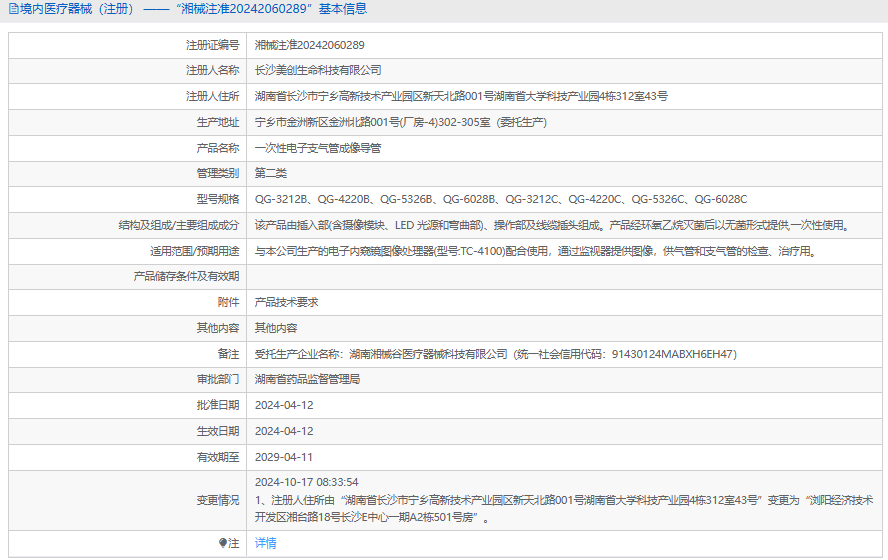Image resolution: width=888 pixels, height=560 pixels.
Task: Click the 批准日期 value 2024-04-12
Action: point(284,405)
